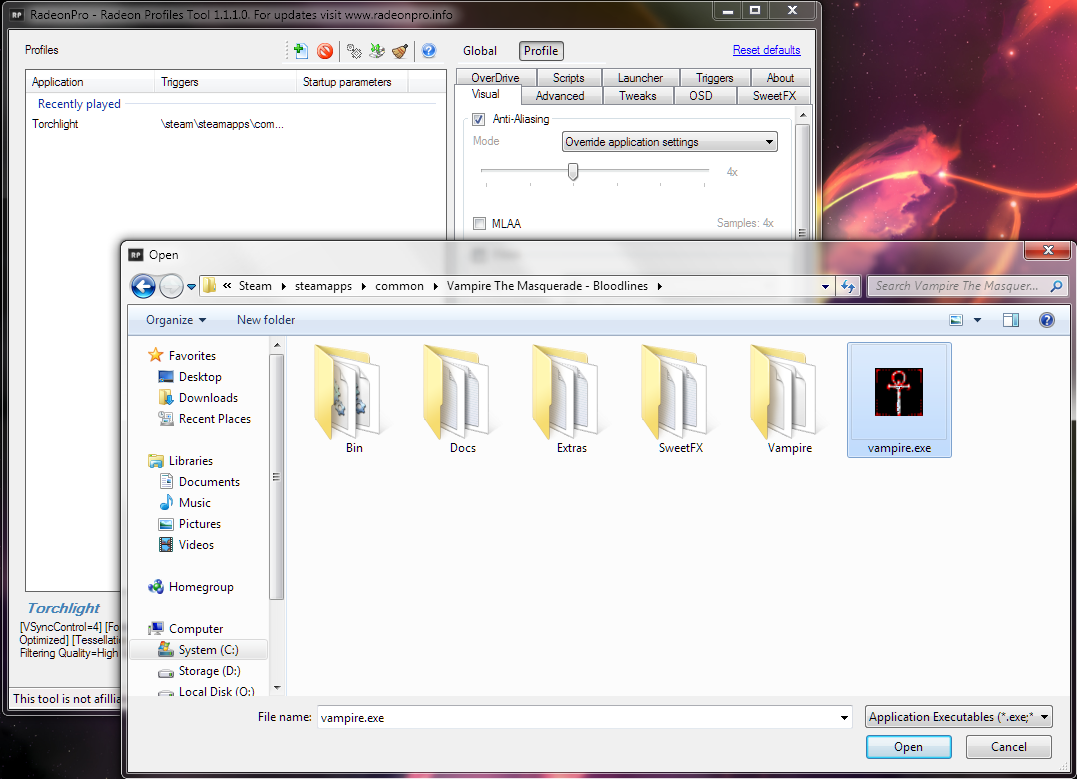Open the Organize menu dropdown

tap(176, 319)
